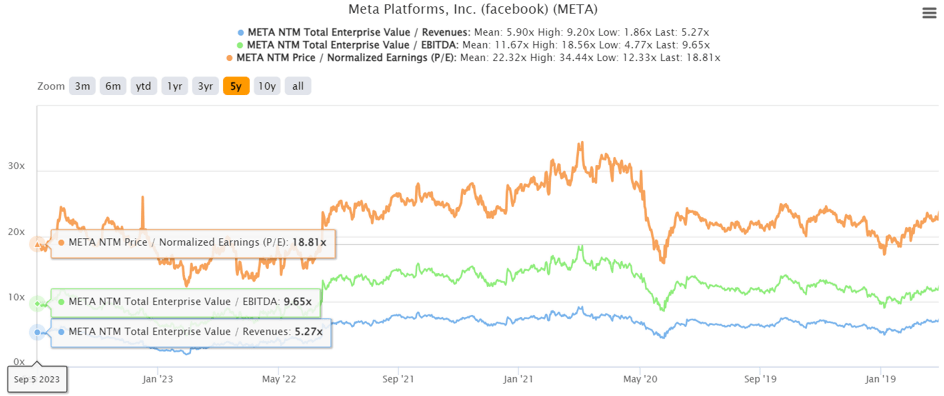The image size is (944, 396).
Task: Select the 3m zoom range
Action: (x=82, y=86)
